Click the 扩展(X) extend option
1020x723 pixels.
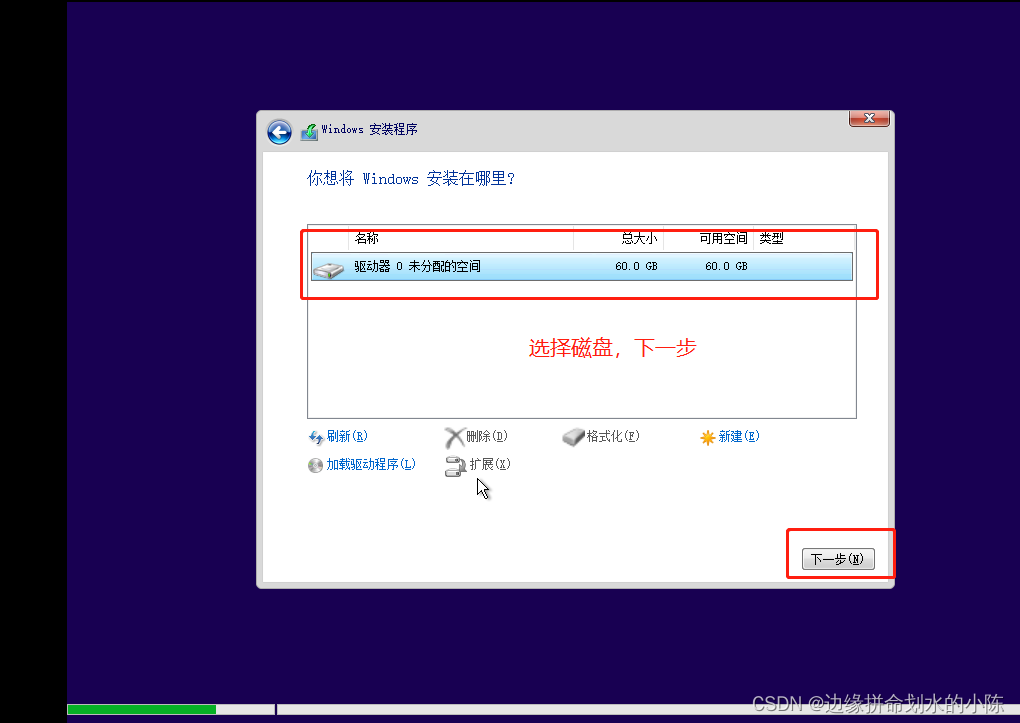pyautogui.click(x=490, y=464)
